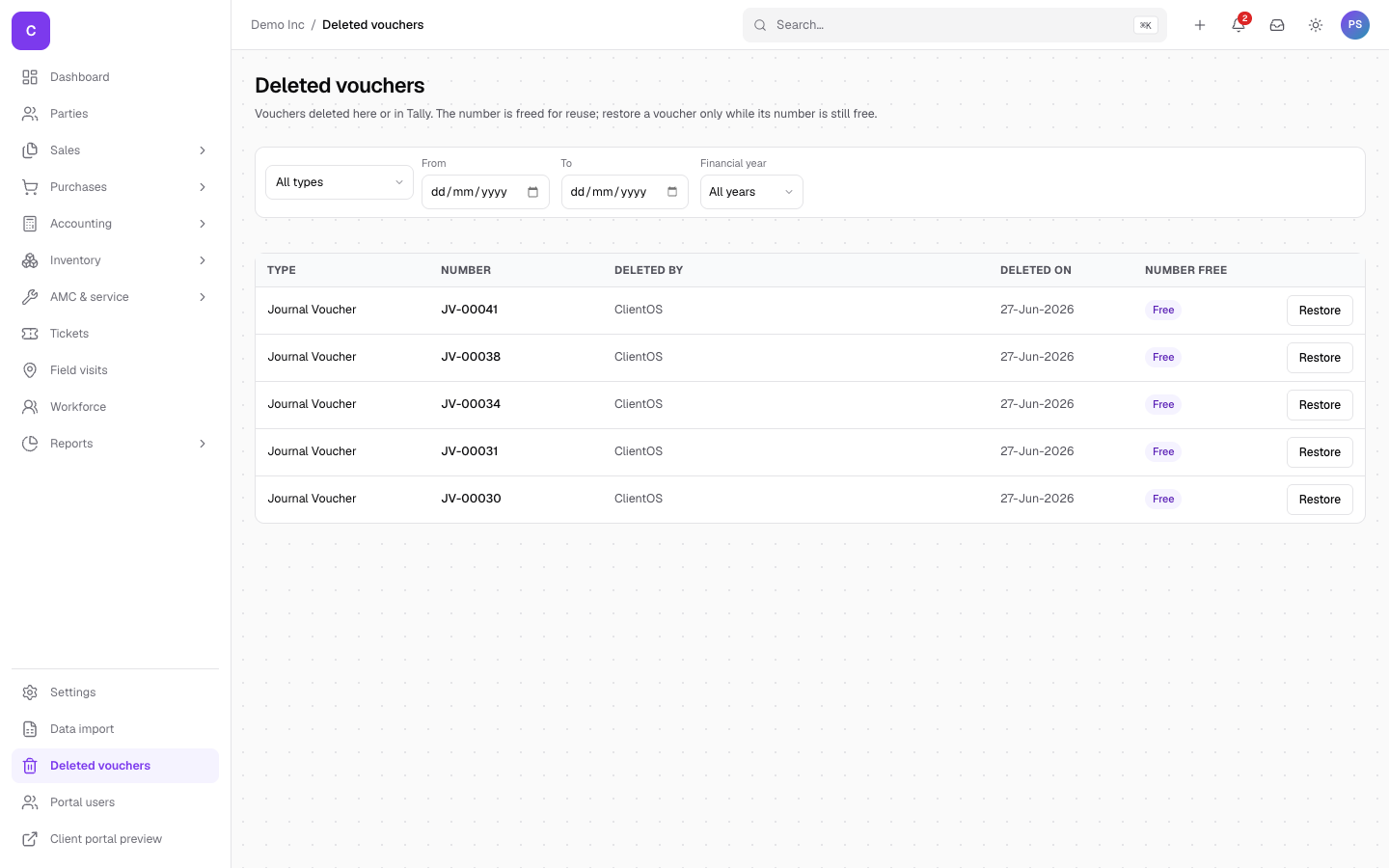Click the To date input field
Screen dimensions: 1389x868
(x=625, y=192)
